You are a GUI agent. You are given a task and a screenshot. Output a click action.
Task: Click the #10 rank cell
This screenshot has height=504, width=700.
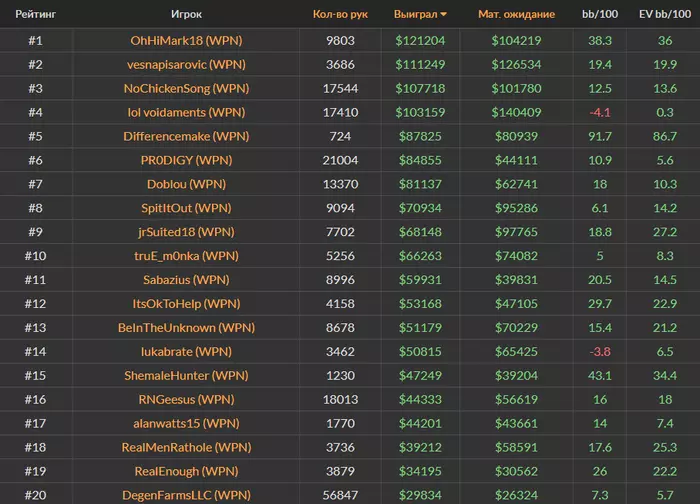36,256
